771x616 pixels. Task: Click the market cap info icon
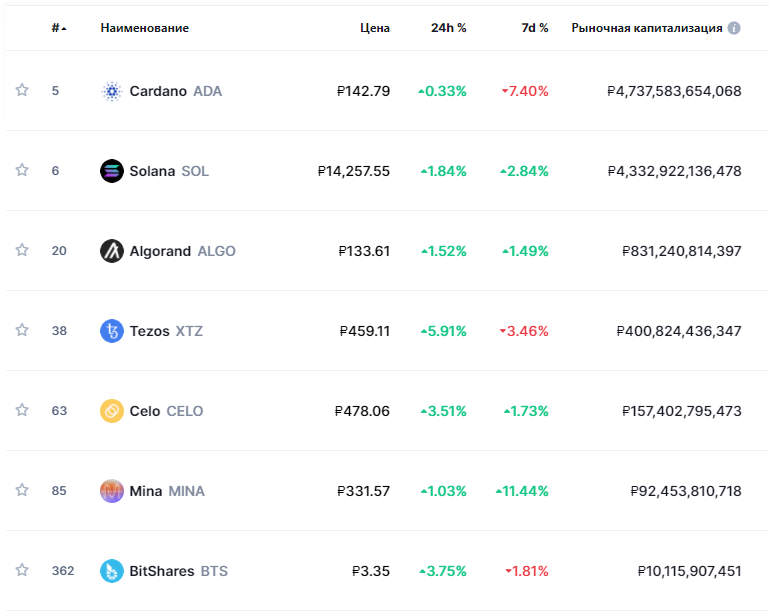[734, 28]
